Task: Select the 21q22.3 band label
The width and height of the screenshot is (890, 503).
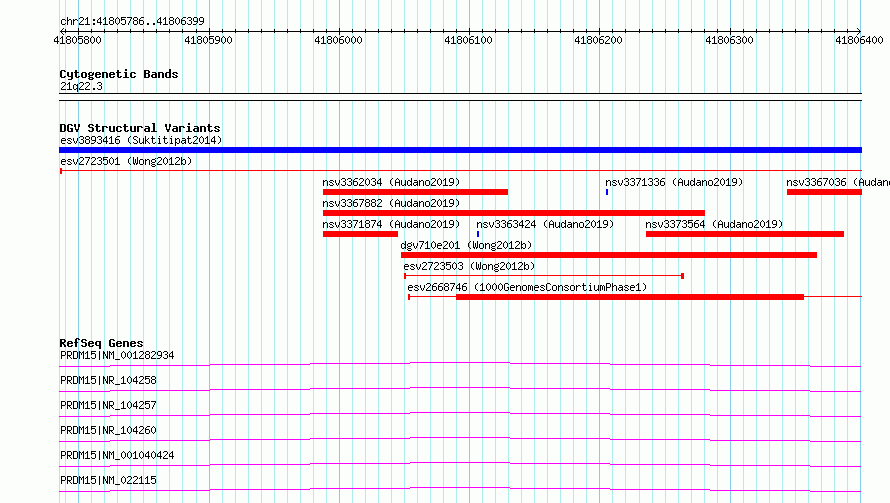Action: click(81, 86)
